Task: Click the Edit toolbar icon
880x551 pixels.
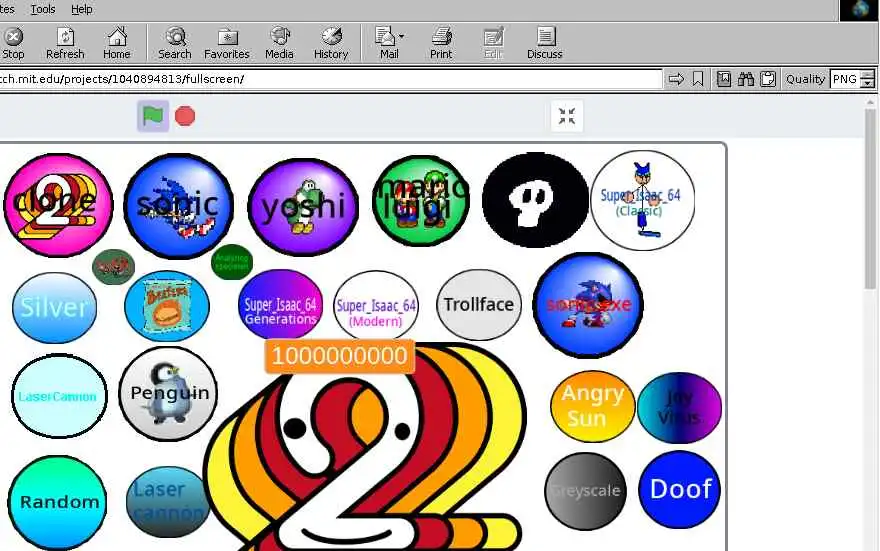Action: 493,43
